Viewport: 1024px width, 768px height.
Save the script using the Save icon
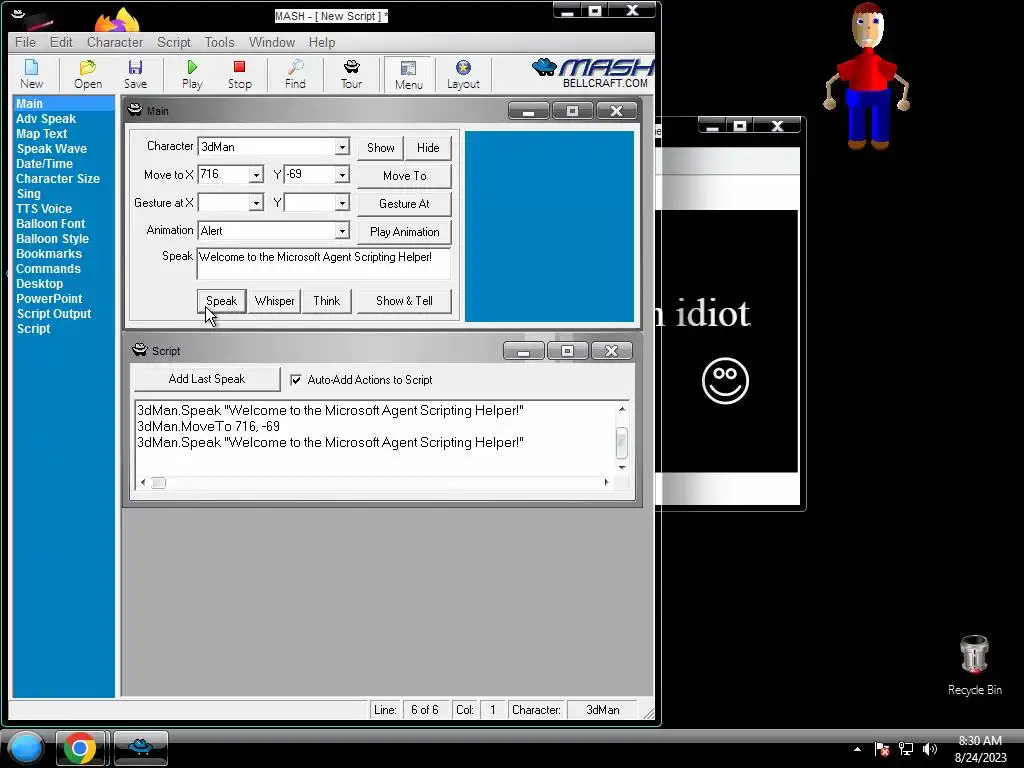(x=135, y=74)
